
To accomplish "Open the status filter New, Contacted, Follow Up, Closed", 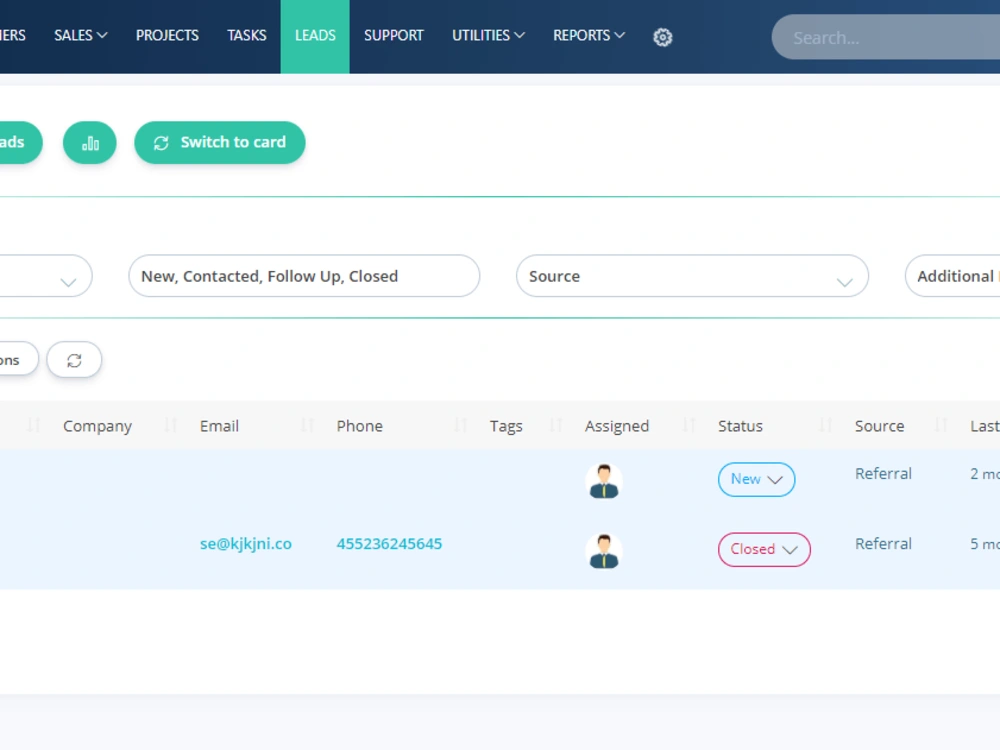I will point(304,276).
